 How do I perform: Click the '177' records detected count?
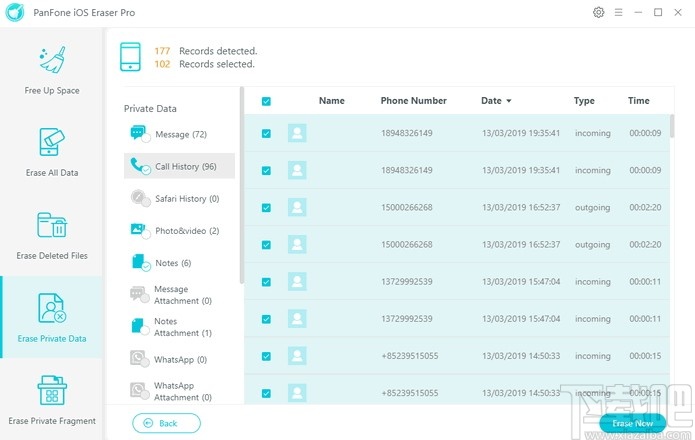(162, 51)
